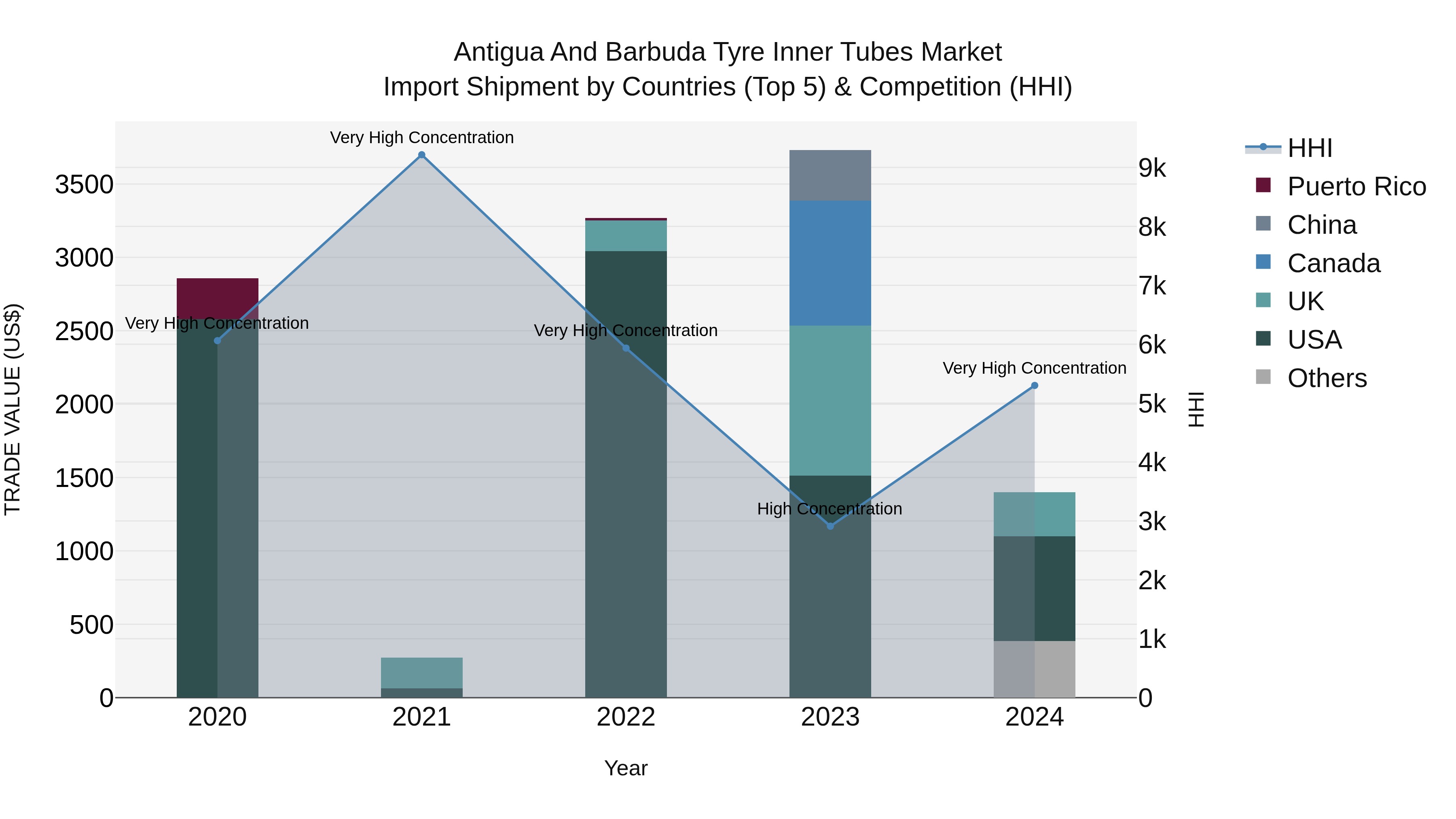Click the 'Year' axis title
The image size is (1456, 819).
click(x=626, y=768)
